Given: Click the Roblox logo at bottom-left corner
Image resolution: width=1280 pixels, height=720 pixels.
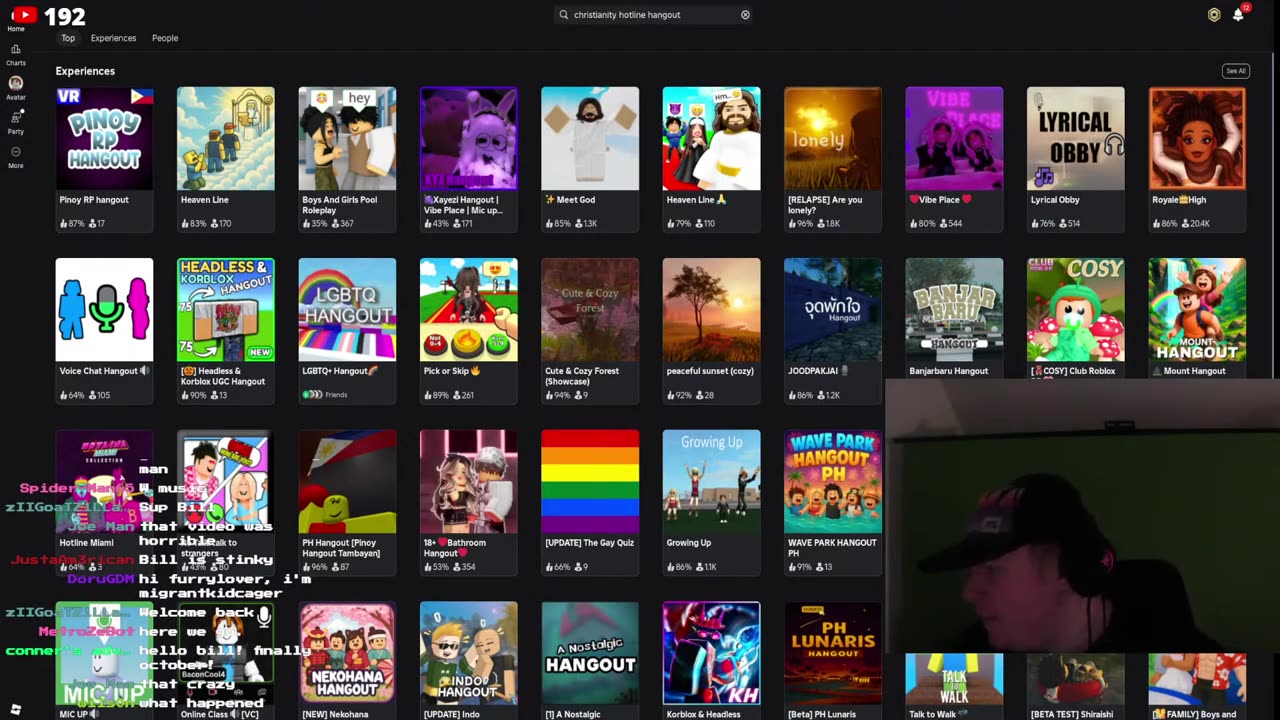Looking at the screenshot, I should pyautogui.click(x=16, y=709).
